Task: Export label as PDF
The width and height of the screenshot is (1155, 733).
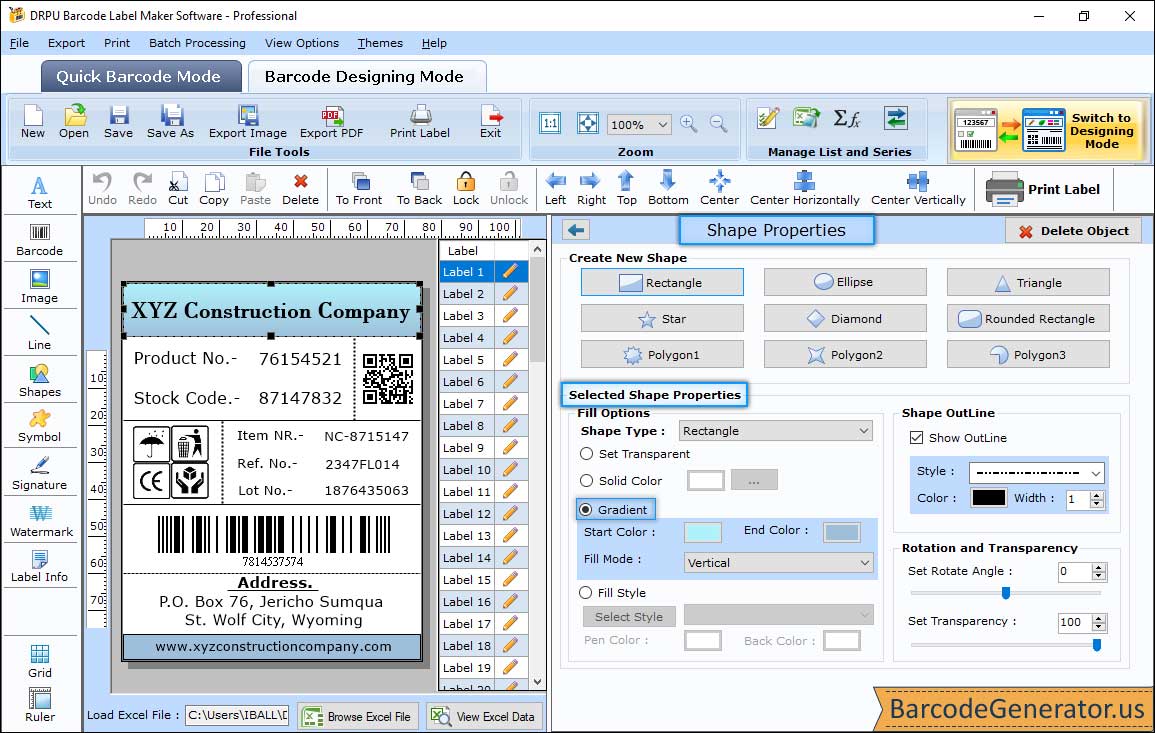Action: (331, 122)
